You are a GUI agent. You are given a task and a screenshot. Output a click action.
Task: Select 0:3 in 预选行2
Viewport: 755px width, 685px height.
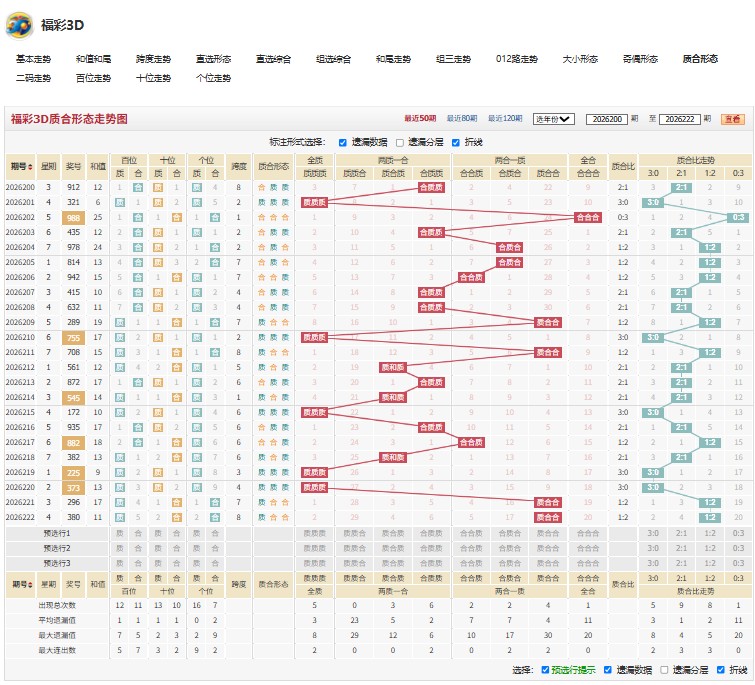738,548
